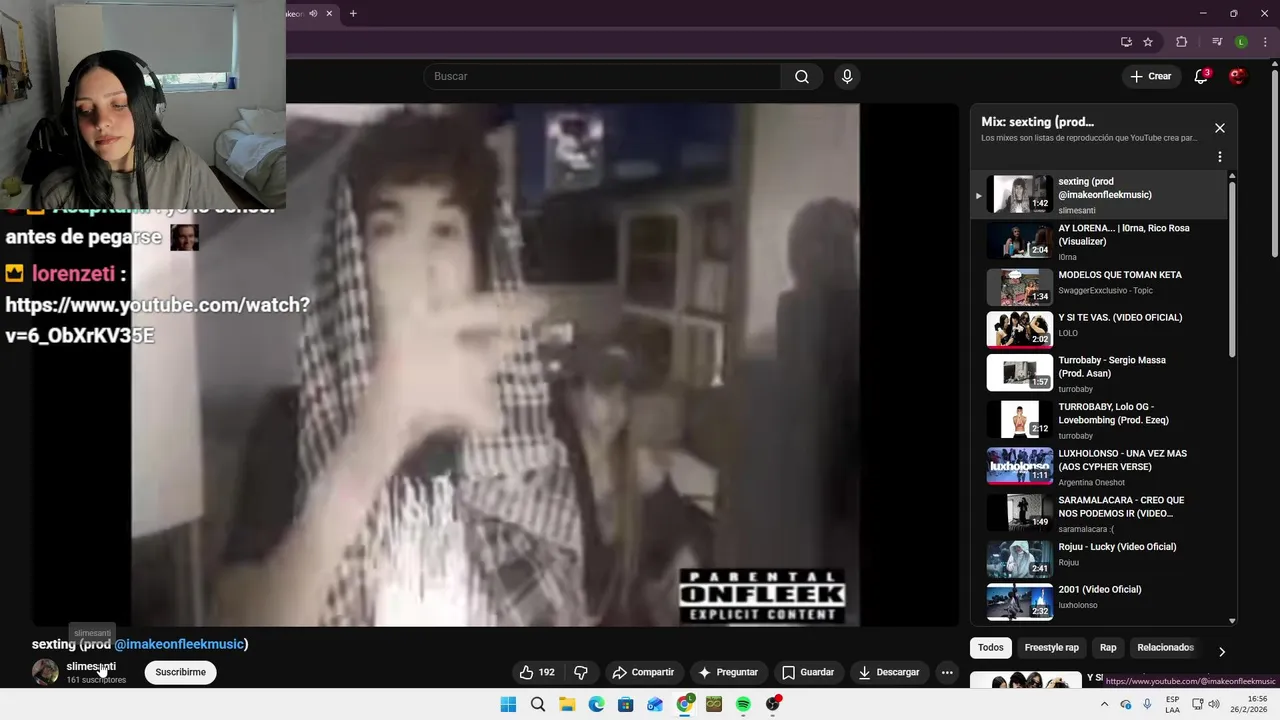Select Y SI TE VAS. (VIDEO OFICIAL)

[x=1100, y=330]
